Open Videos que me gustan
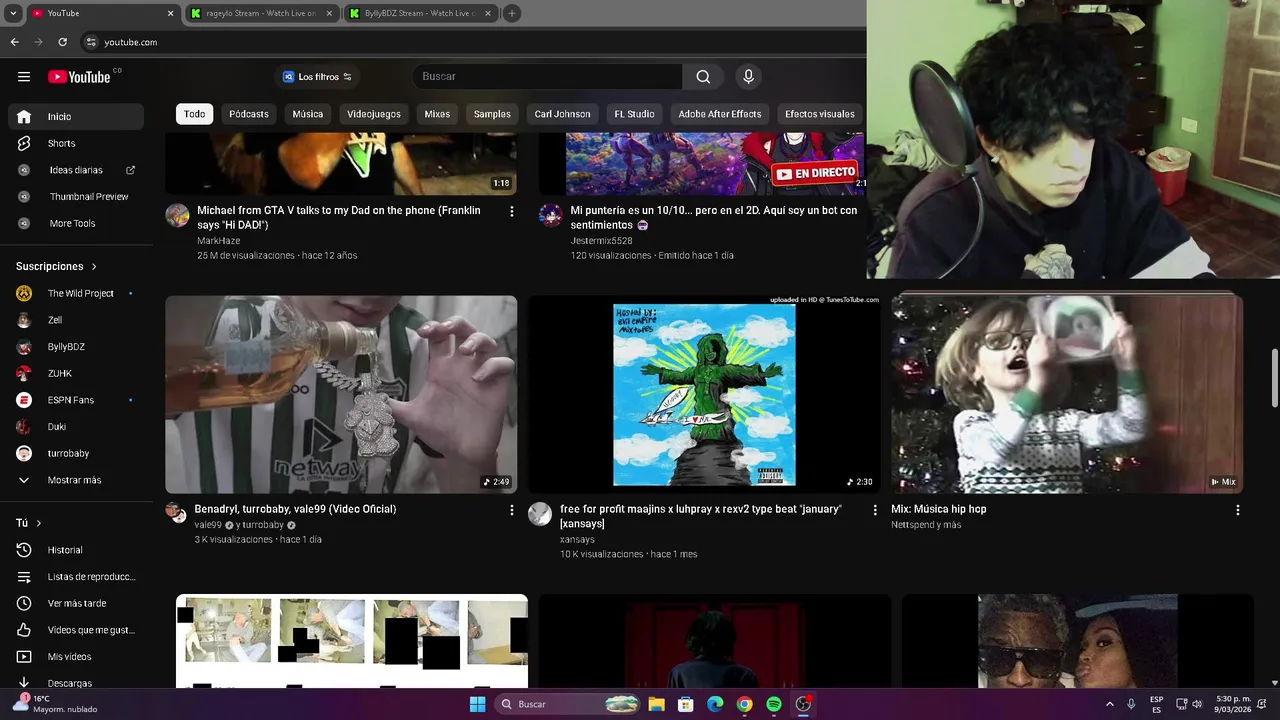 [76, 630]
